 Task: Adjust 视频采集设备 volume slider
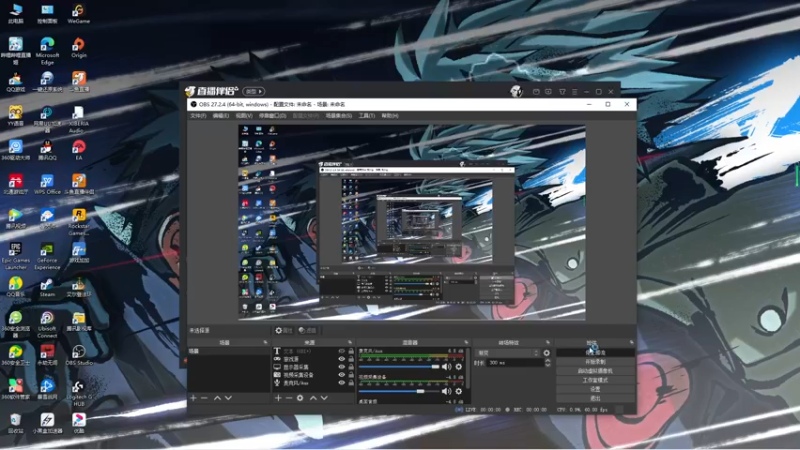[x=399, y=391]
